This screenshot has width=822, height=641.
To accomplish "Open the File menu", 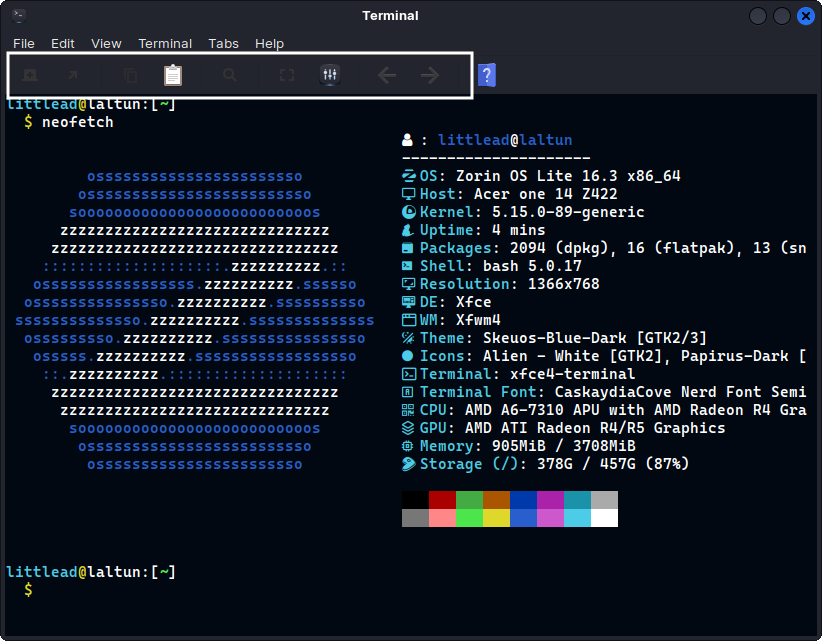I will pyautogui.click(x=24, y=44).
